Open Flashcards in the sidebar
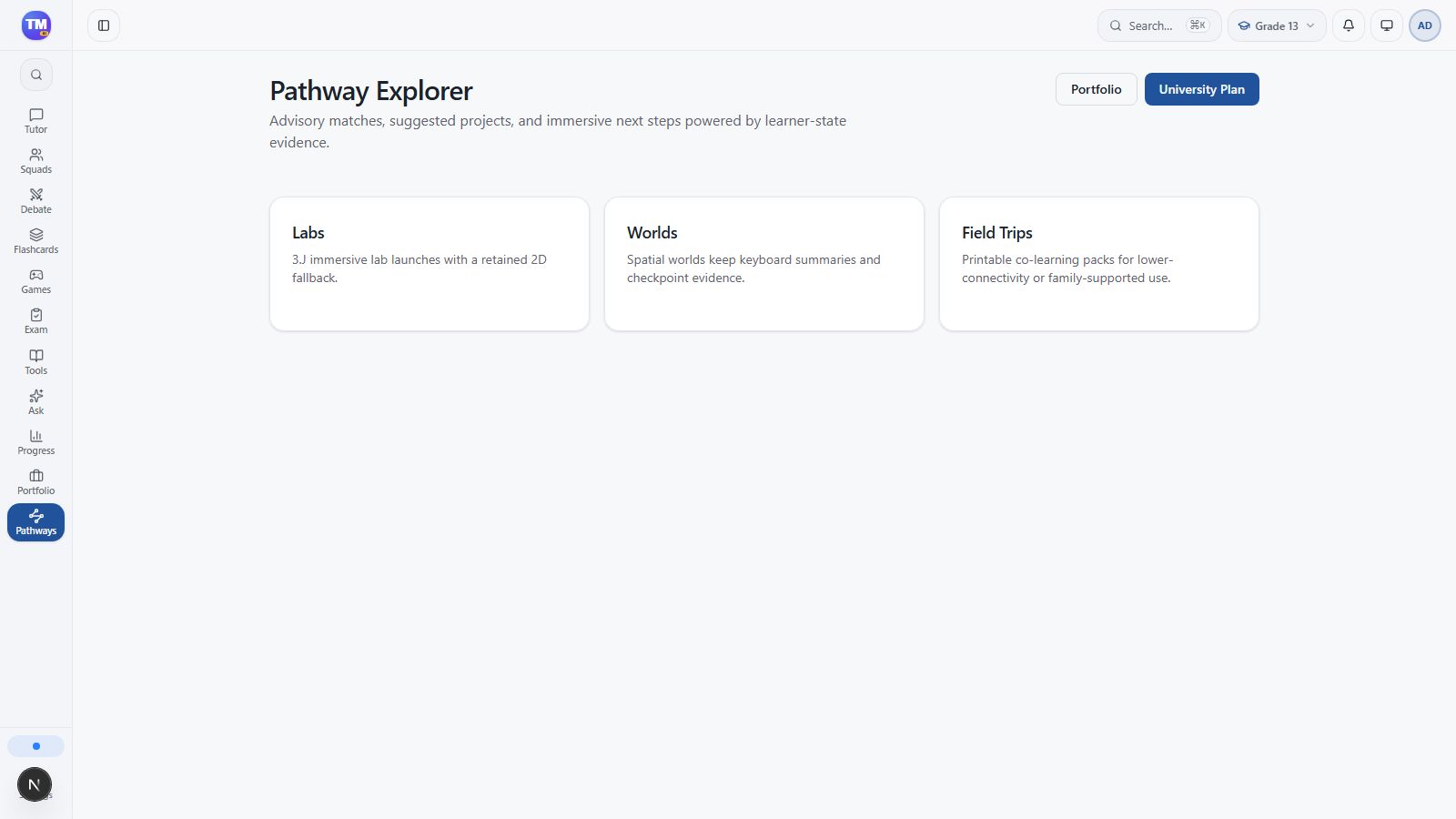1456x819 pixels. [35, 241]
